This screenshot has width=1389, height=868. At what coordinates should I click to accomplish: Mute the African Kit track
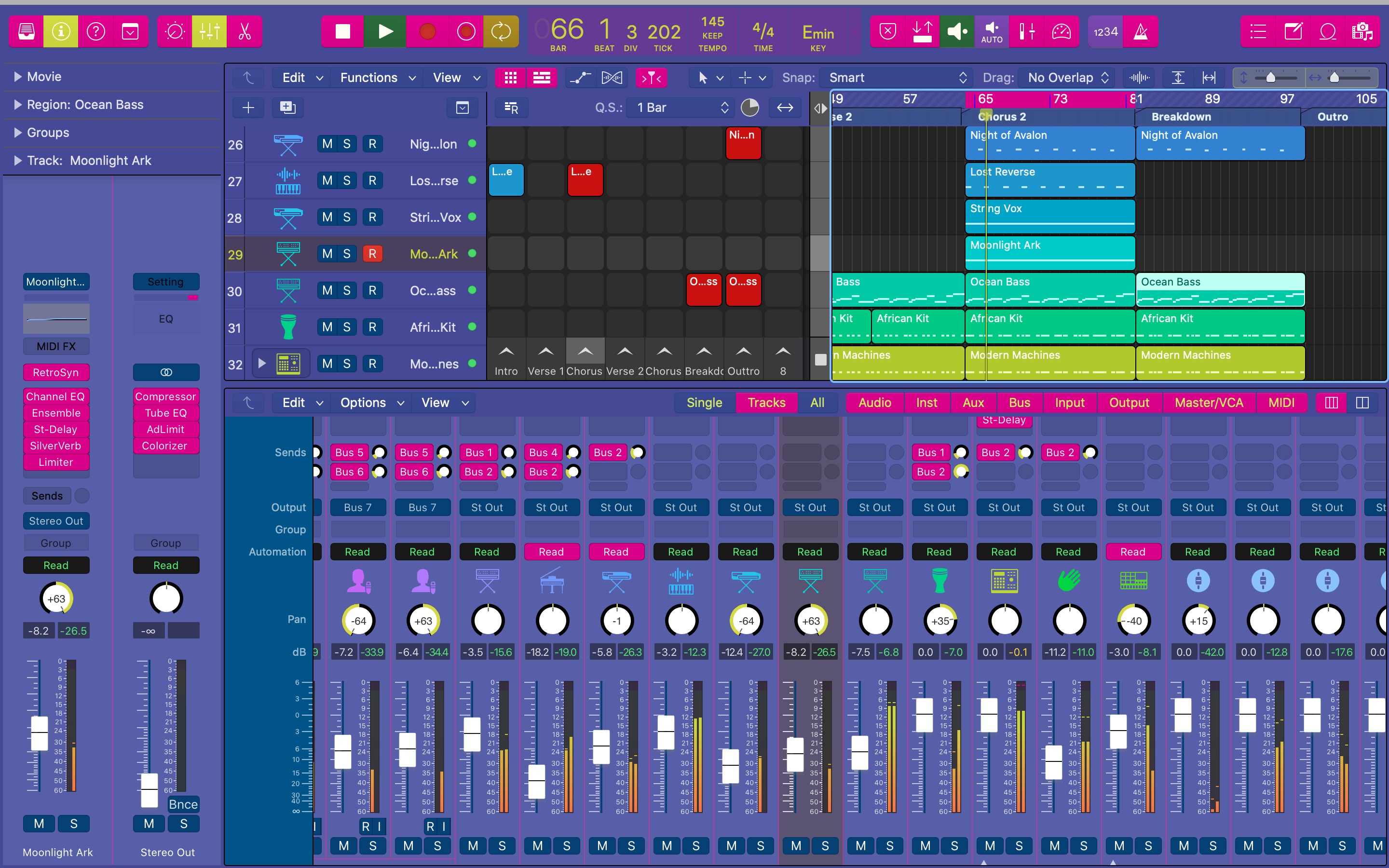[x=327, y=327]
